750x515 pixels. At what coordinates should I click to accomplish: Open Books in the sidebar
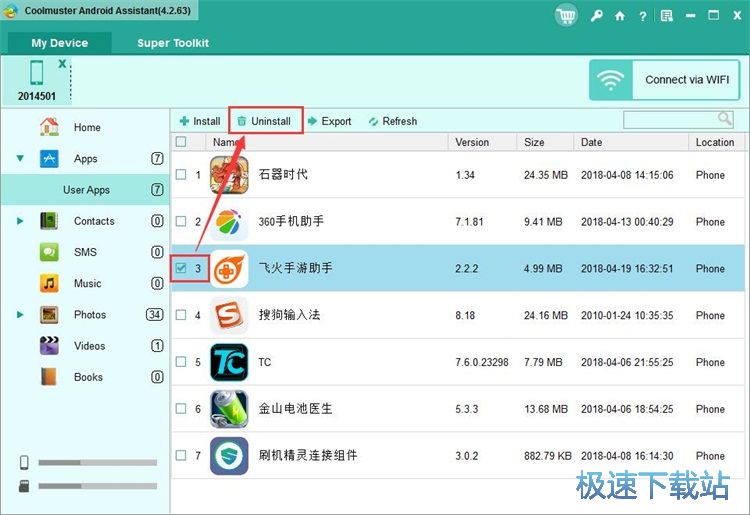(85, 377)
